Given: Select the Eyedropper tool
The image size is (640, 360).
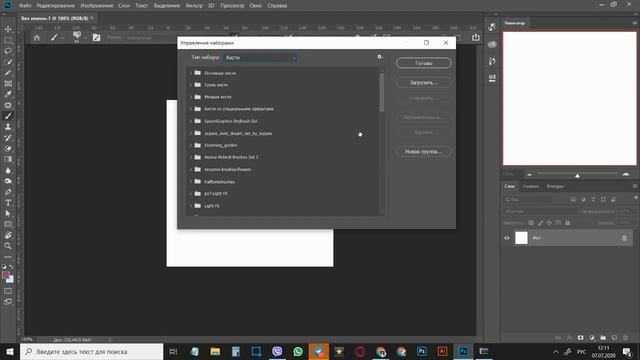Looking at the screenshot, I should pyautogui.click(x=8, y=94).
